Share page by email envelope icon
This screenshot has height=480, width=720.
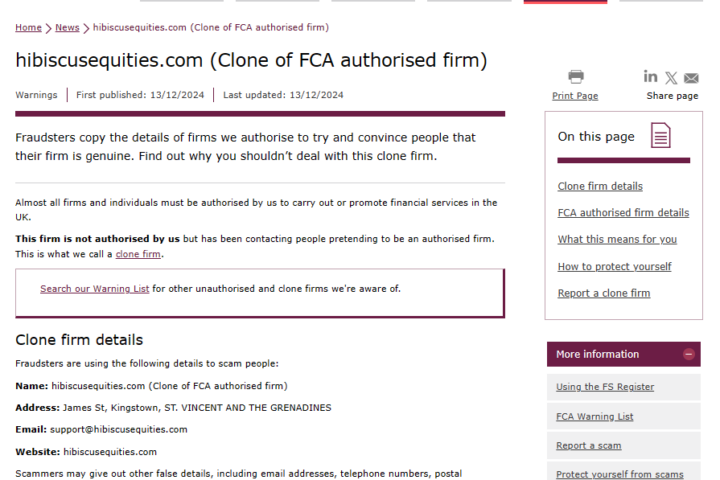(x=691, y=78)
